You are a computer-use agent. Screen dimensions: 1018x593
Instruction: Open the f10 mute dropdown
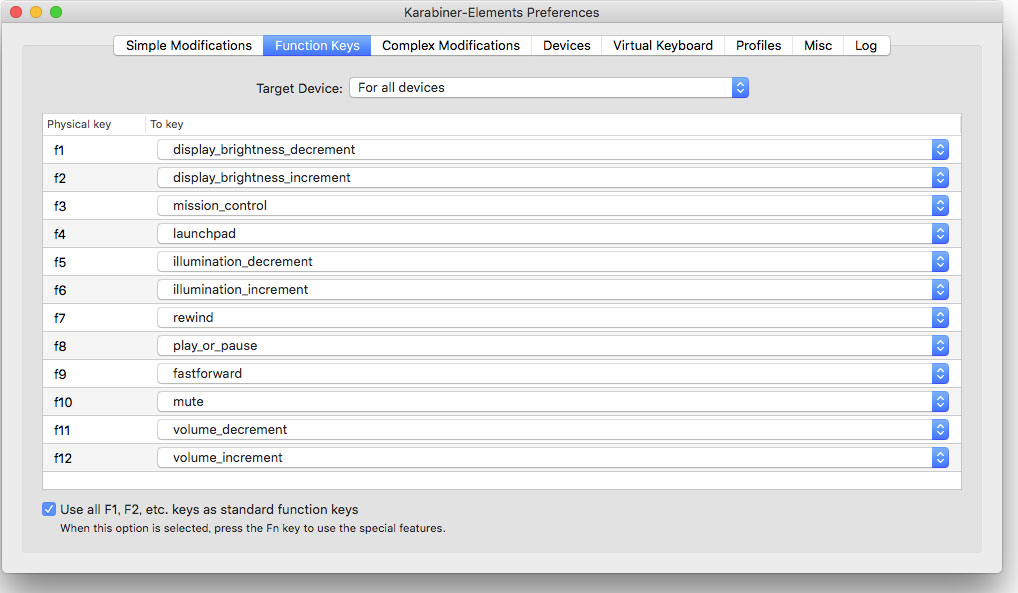click(x=552, y=401)
